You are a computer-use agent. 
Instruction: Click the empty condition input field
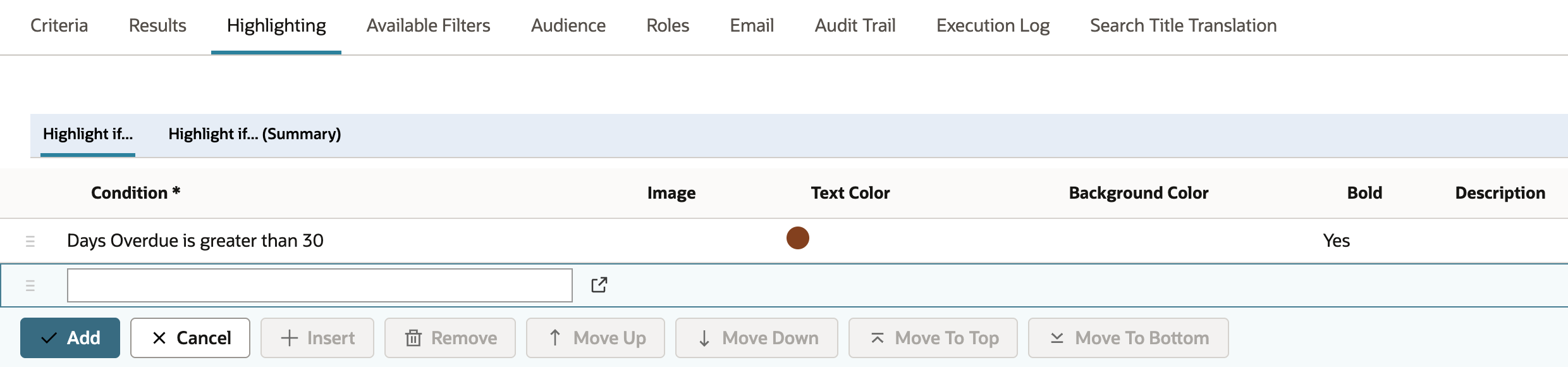click(x=320, y=285)
